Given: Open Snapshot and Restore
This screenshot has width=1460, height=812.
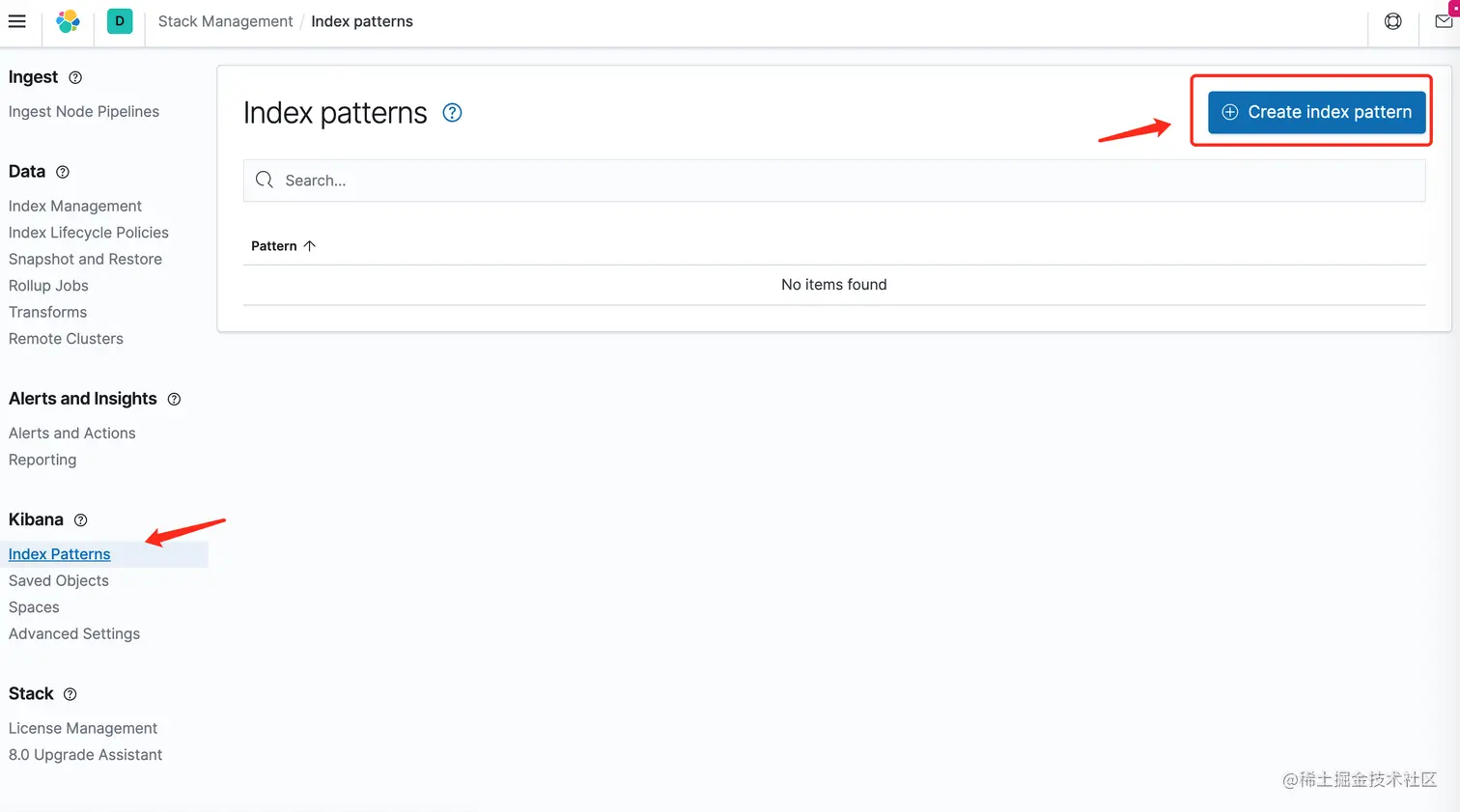Looking at the screenshot, I should [85, 259].
